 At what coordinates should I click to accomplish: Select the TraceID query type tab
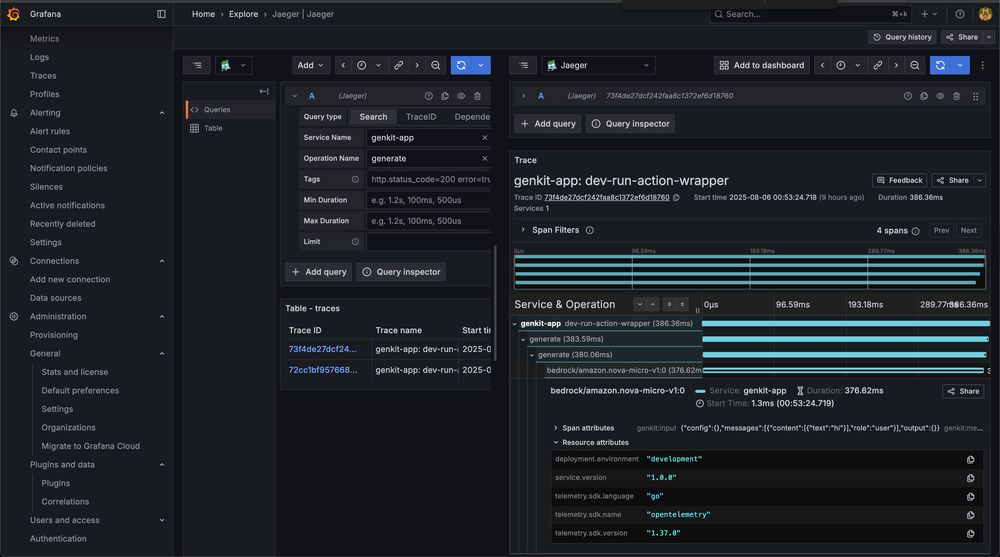coord(421,117)
